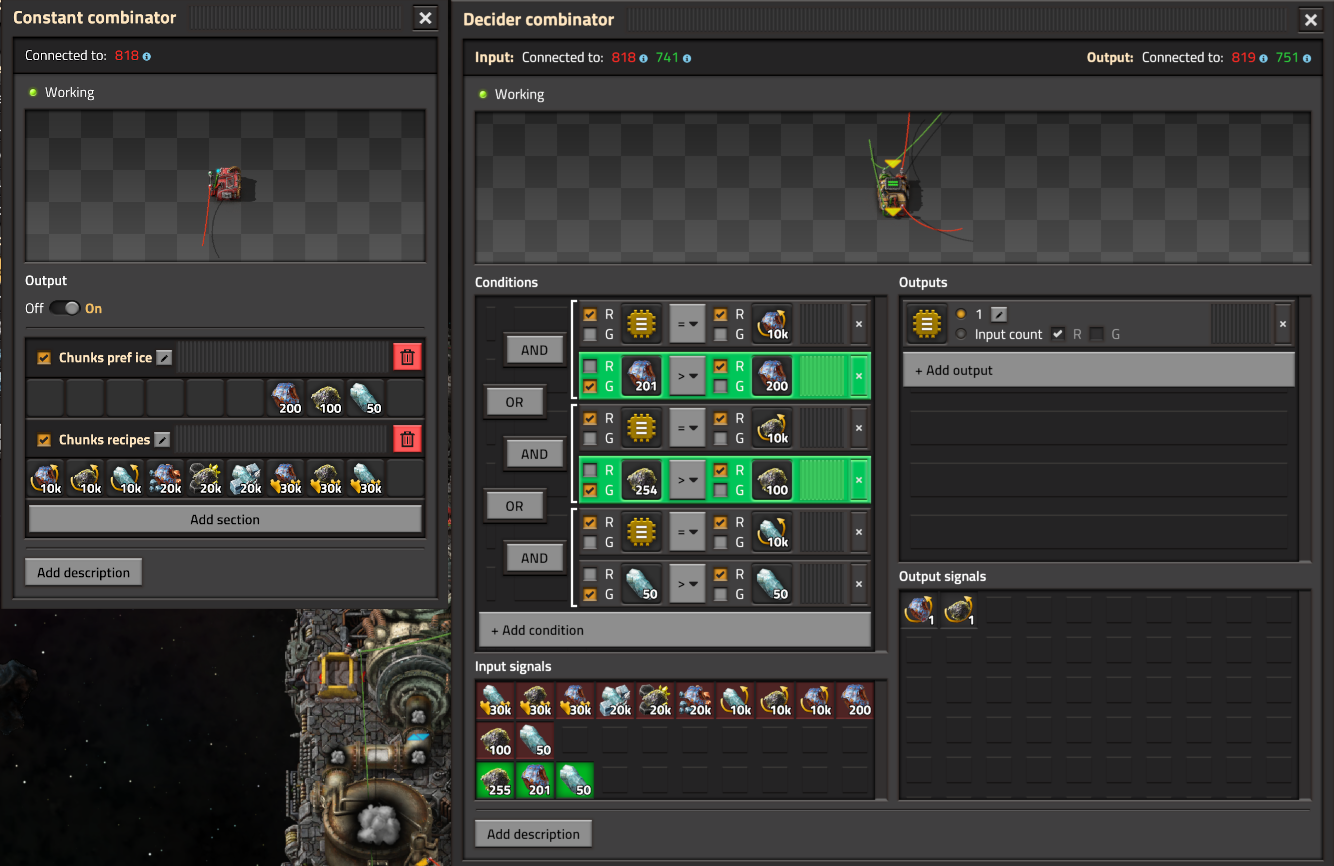Click metallic crushing result in Output signals
Screen dimensions: 1334x866
click(x=920, y=610)
